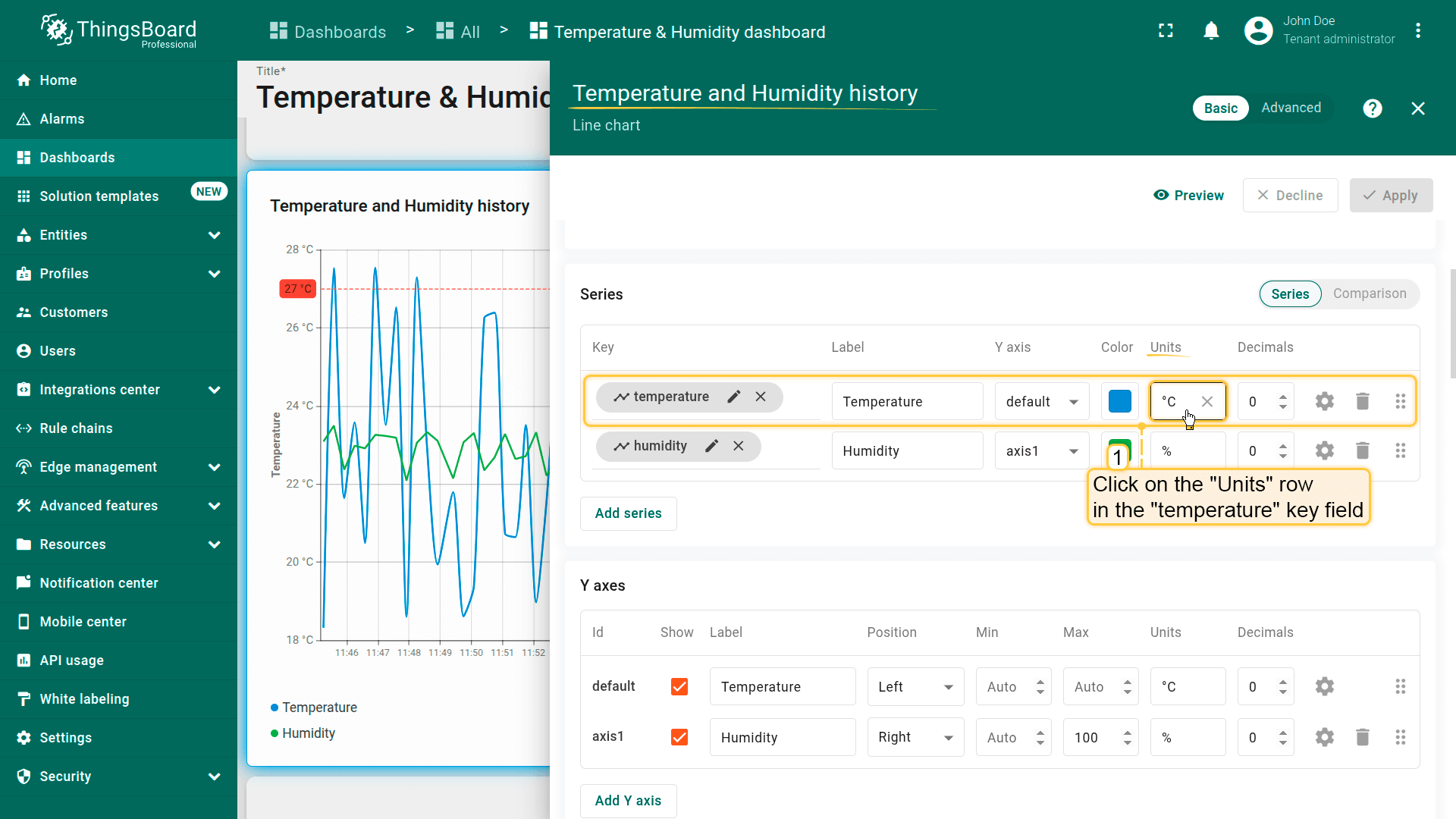This screenshot has width=1456, height=819.
Task: Enter fullscreen mode via top bar icon
Action: (x=1166, y=31)
